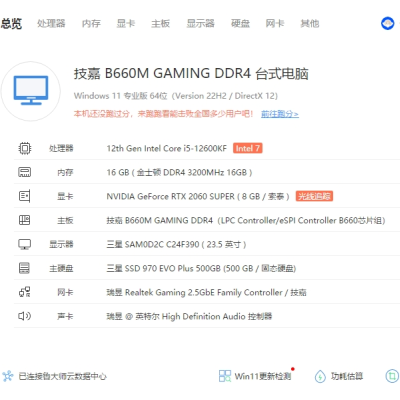
Task: Click the red benchmark prompt text
Action: click(x=164, y=114)
